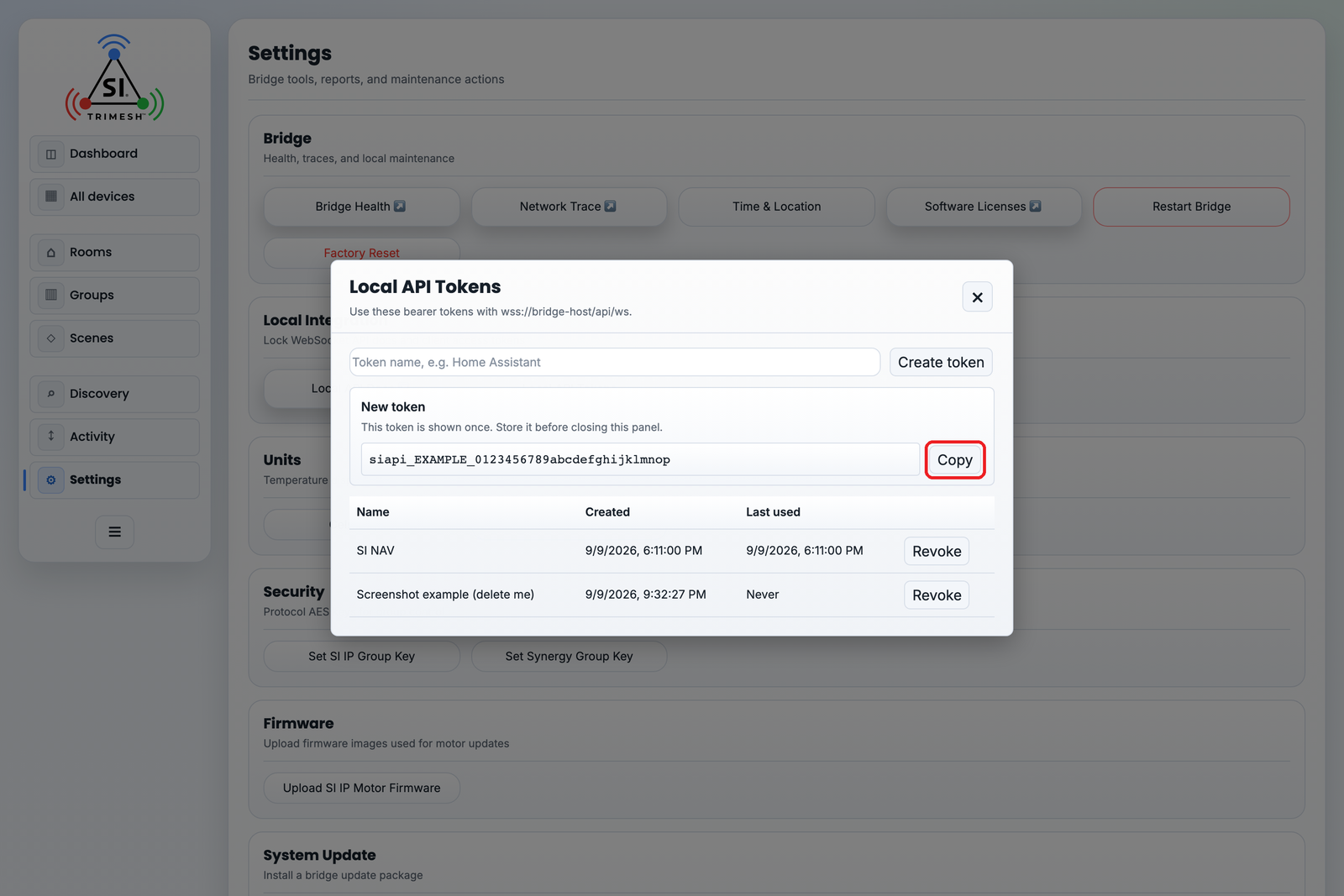Image resolution: width=1344 pixels, height=896 pixels.
Task: Open Time & Location settings
Action: click(776, 207)
